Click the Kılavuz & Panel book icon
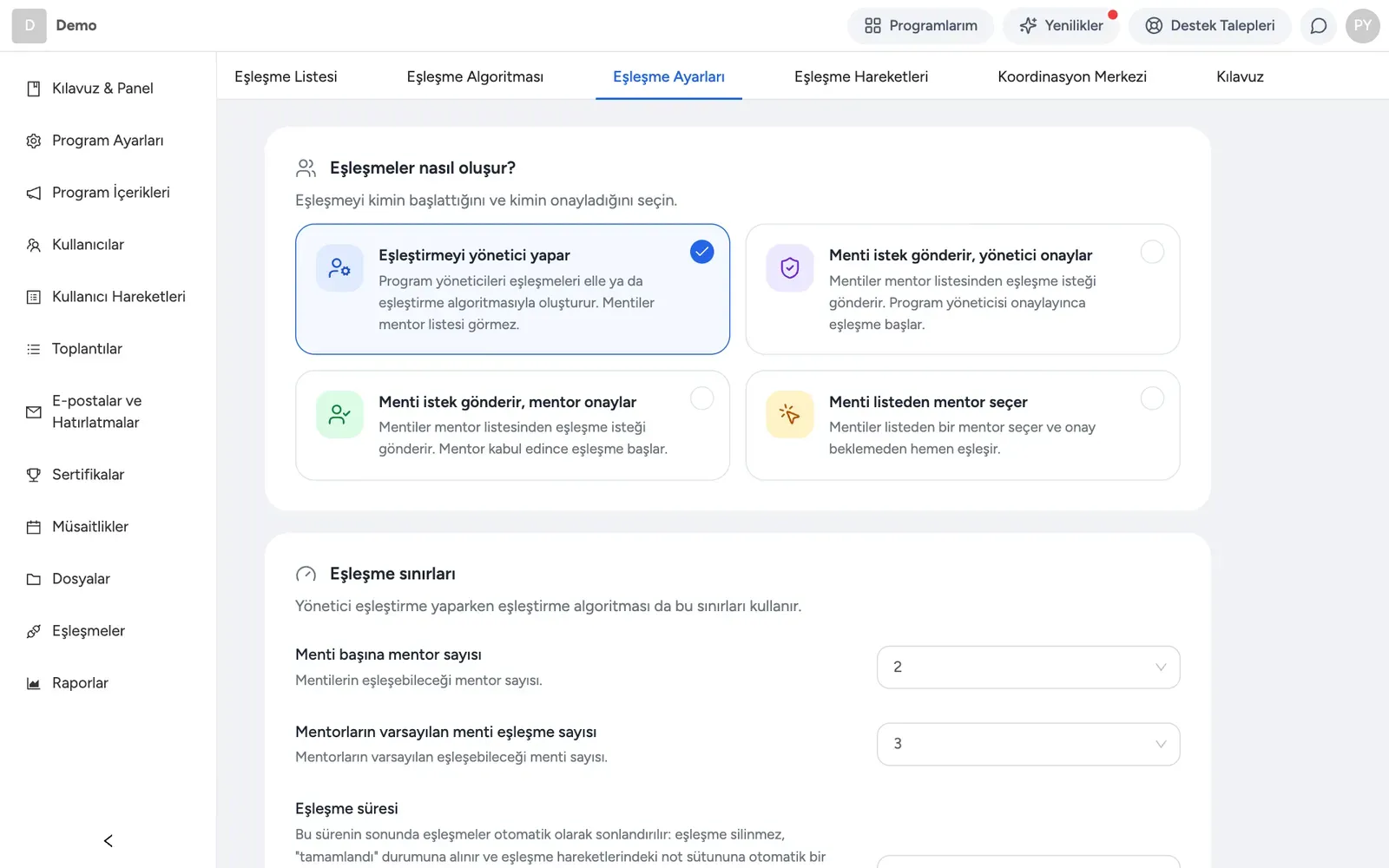Viewport: 1389px width, 868px height. pyautogui.click(x=34, y=89)
